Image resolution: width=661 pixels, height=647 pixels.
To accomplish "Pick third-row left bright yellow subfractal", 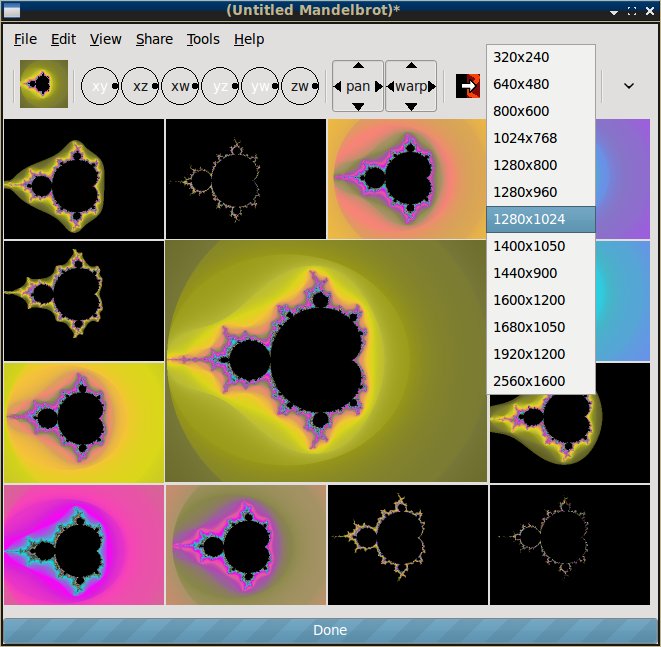I will (84, 423).
